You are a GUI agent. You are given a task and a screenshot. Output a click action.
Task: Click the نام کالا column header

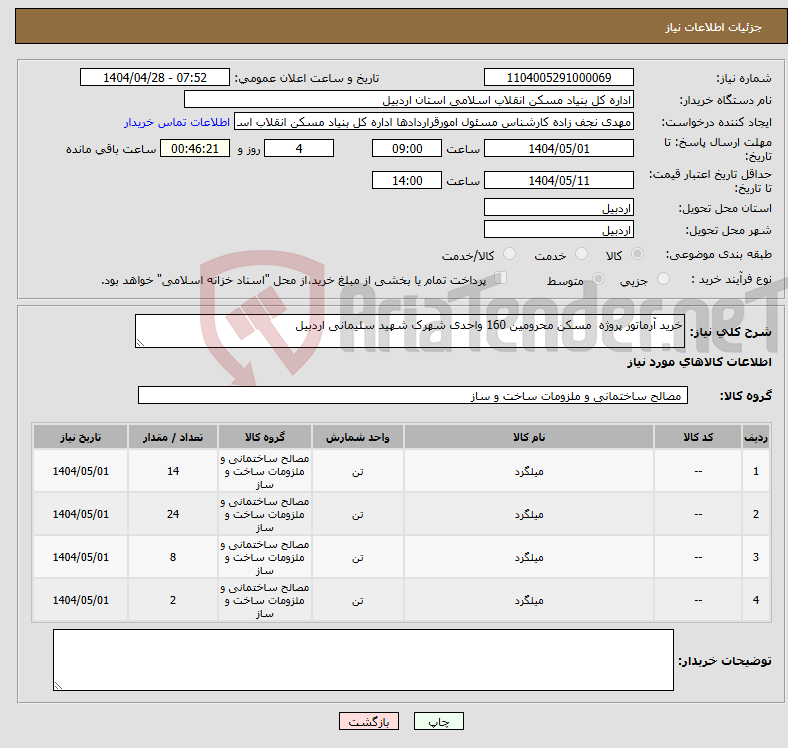click(x=528, y=437)
